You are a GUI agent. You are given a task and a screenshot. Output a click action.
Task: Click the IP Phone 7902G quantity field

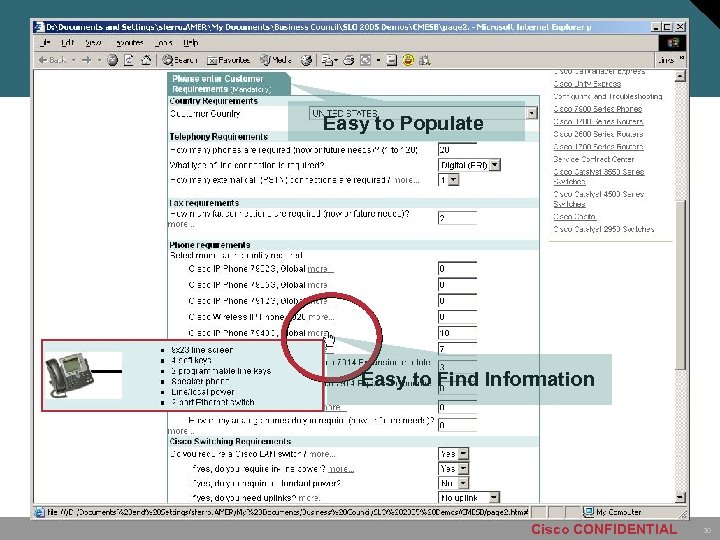tap(457, 269)
